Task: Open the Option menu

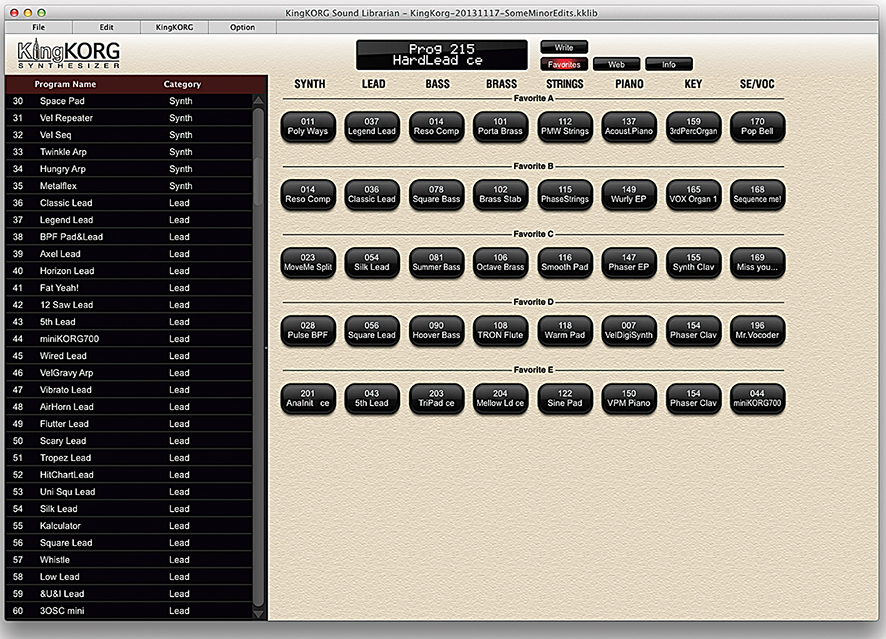Action: click(x=242, y=27)
